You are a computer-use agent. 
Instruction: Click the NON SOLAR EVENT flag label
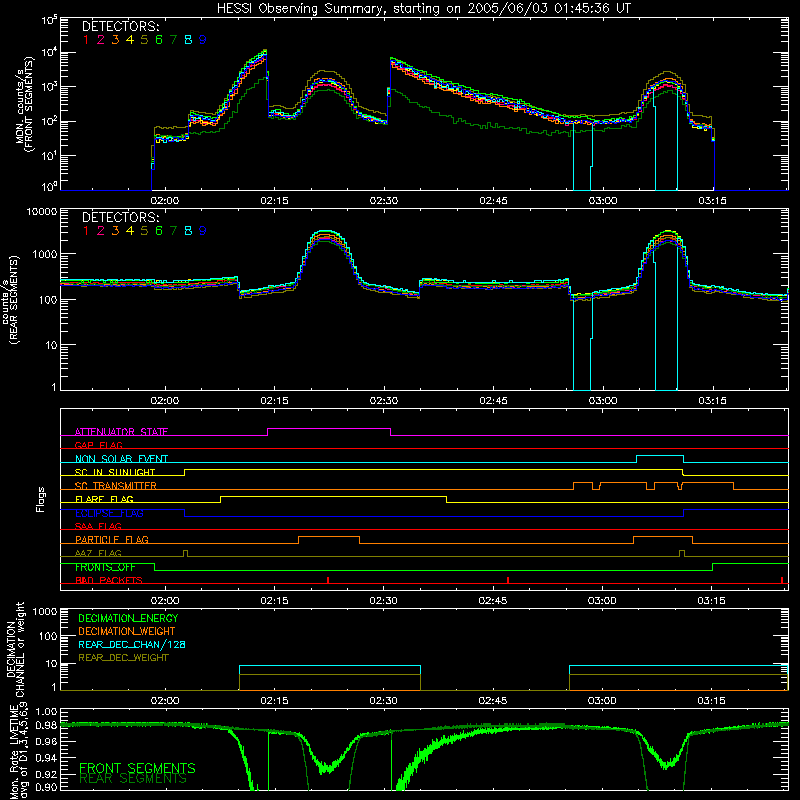[121, 459]
